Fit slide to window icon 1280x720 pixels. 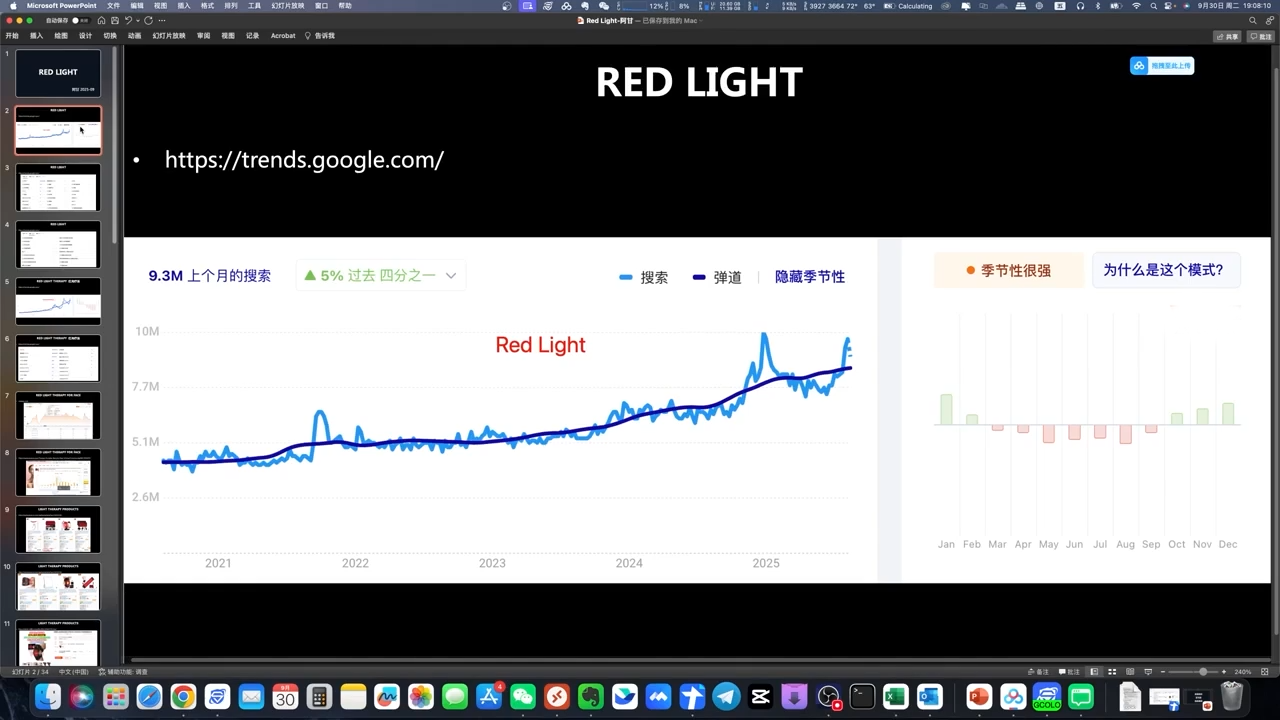[1266, 672]
